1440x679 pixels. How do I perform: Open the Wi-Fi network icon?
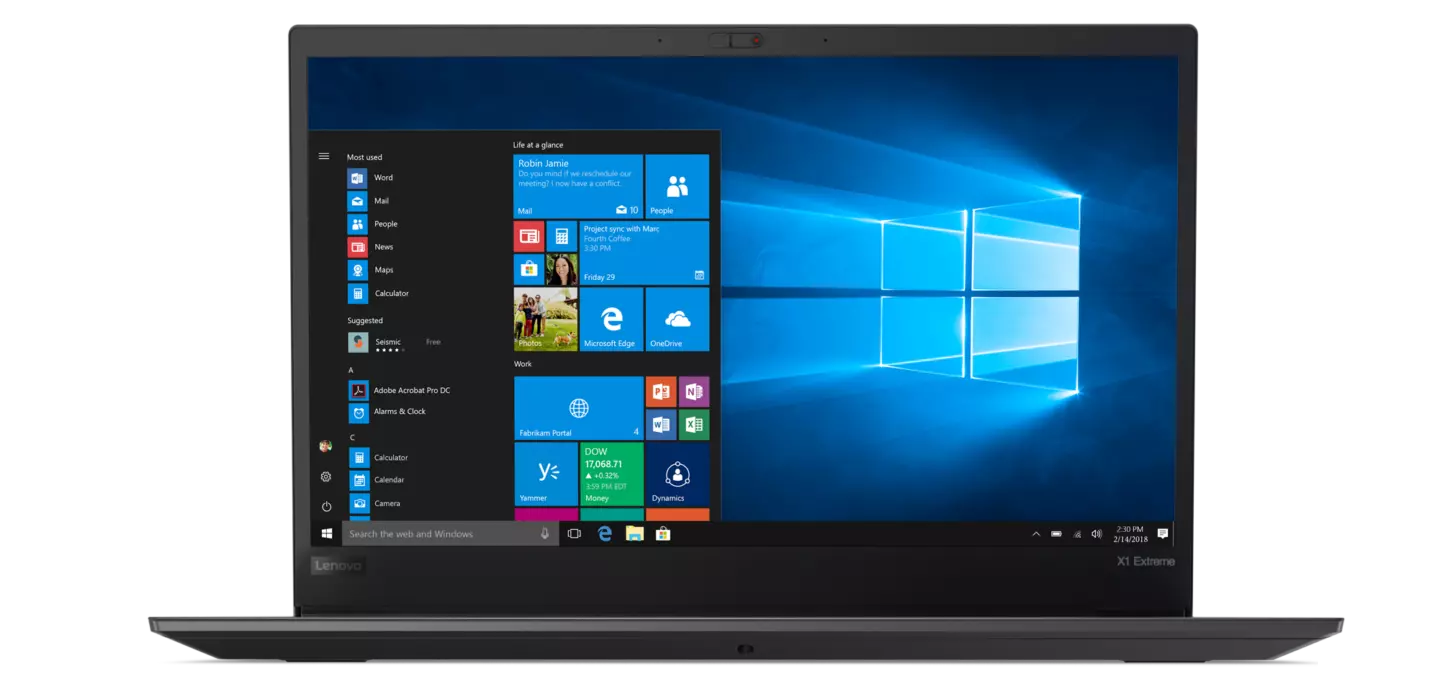1077,534
